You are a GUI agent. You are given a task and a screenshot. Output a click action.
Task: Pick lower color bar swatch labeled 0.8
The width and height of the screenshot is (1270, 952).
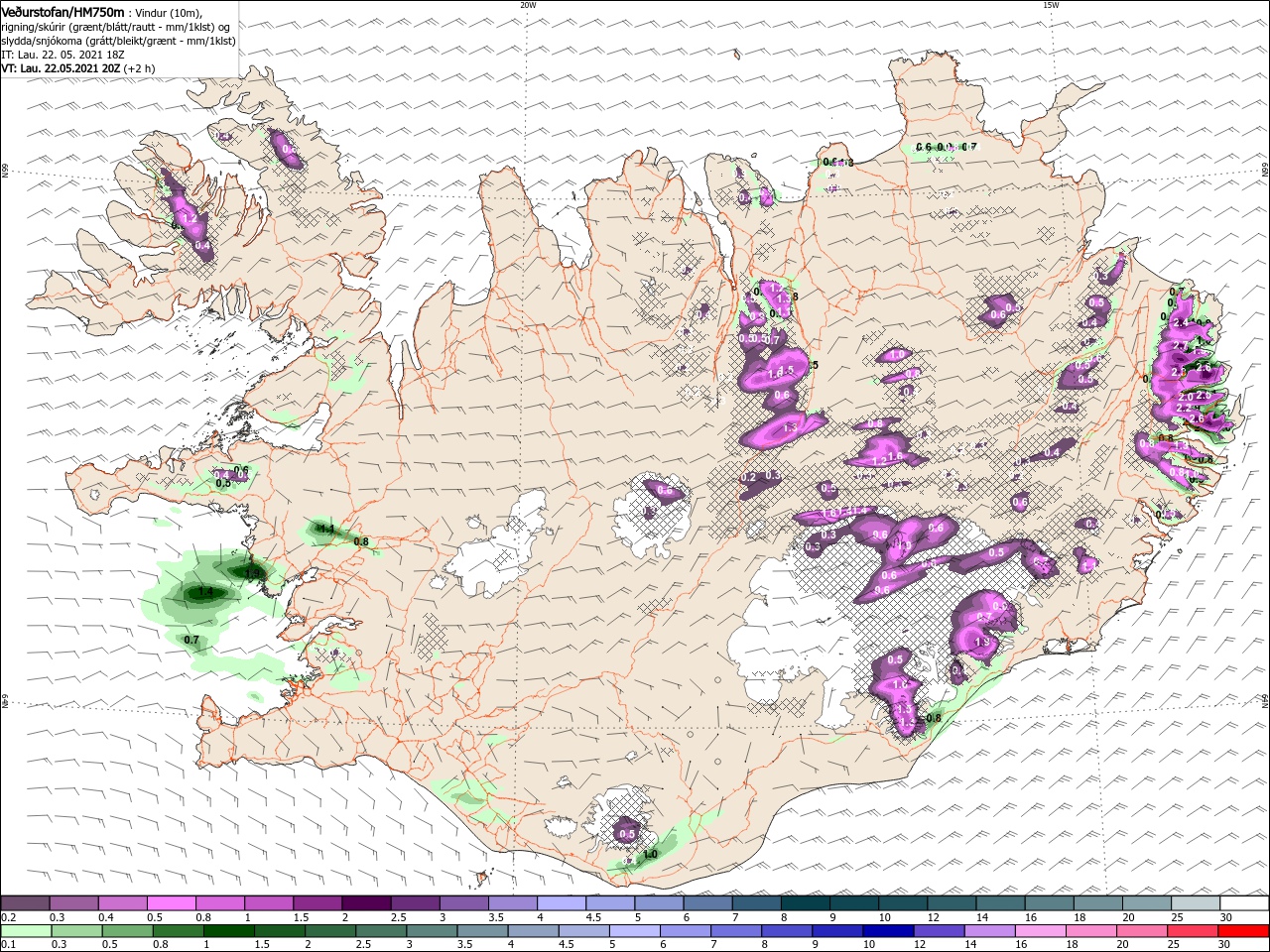(x=179, y=932)
